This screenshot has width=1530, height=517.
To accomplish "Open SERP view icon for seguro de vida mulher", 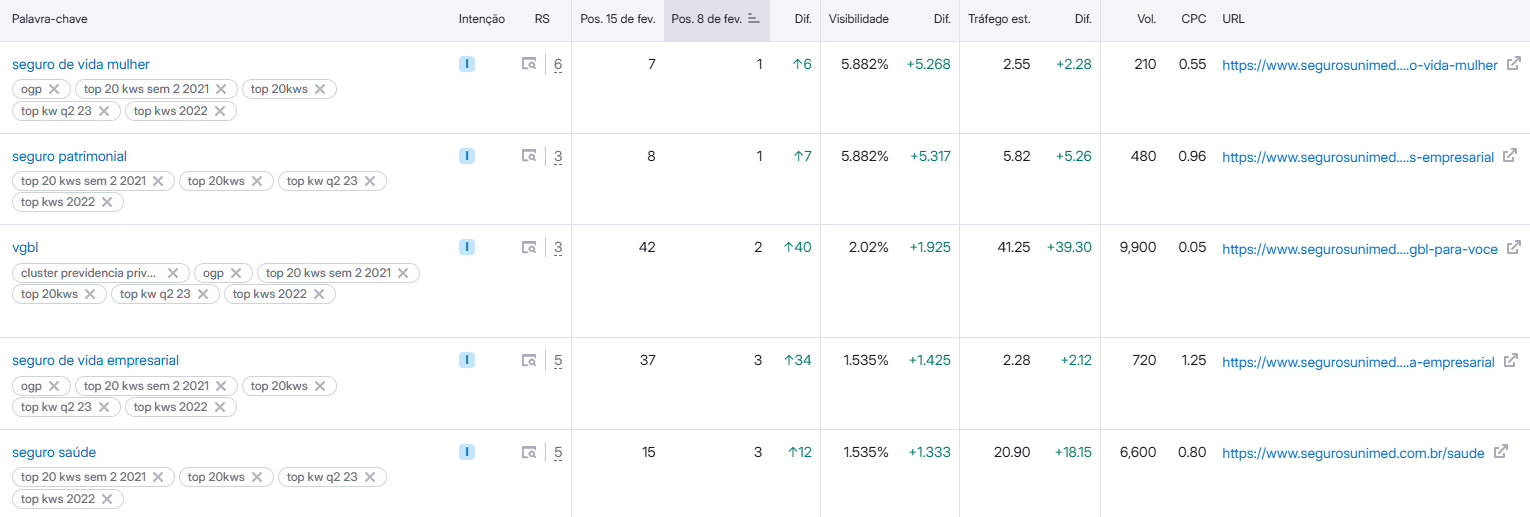I will pos(529,64).
